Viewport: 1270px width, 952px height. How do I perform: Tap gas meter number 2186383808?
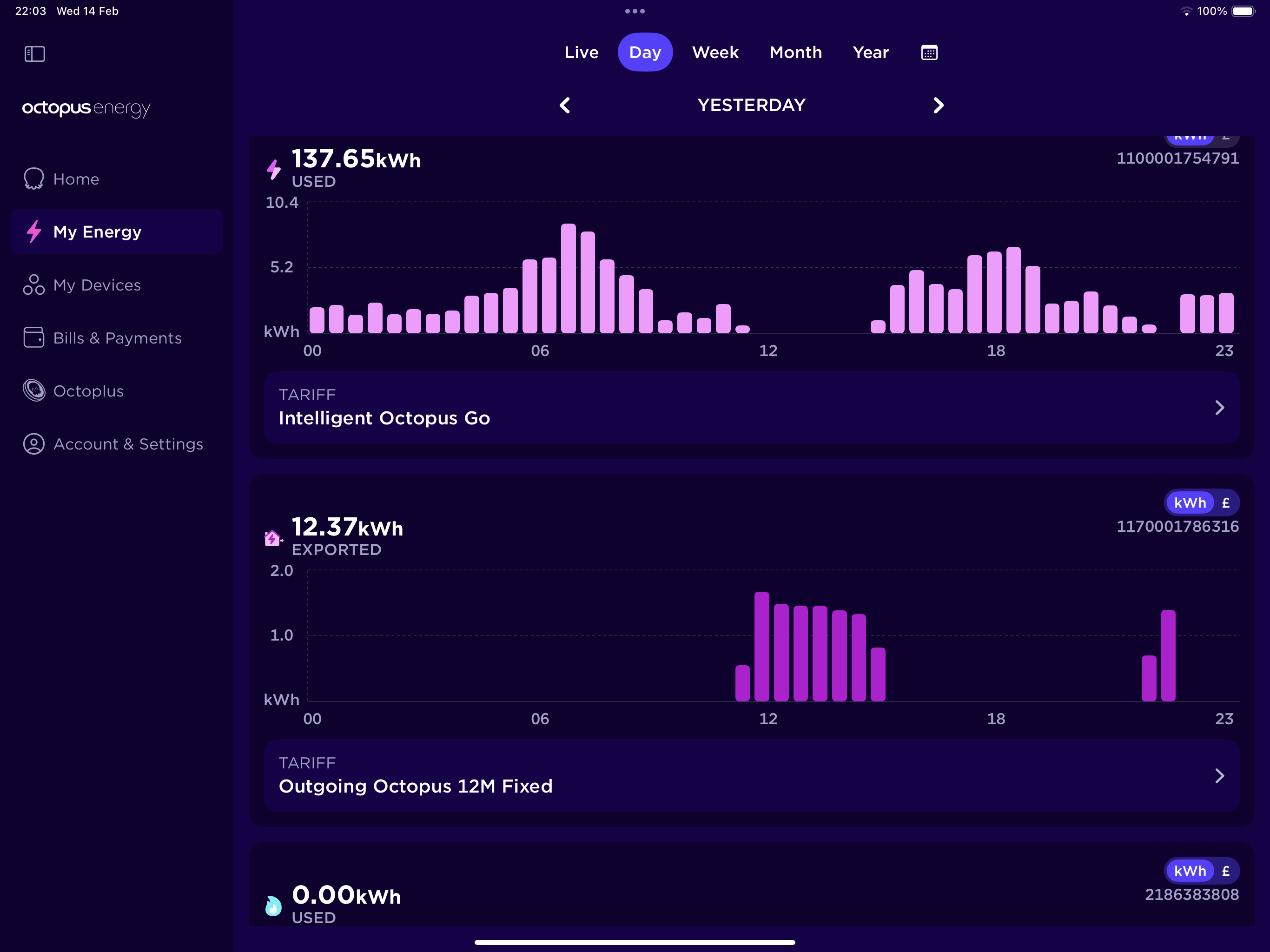[1192, 894]
